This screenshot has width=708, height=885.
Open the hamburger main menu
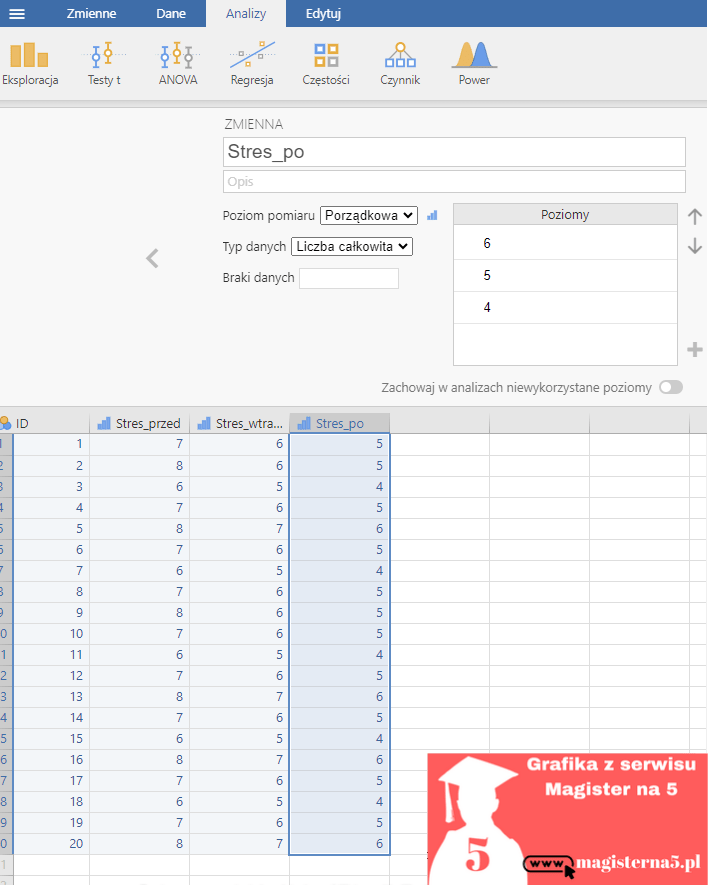point(18,13)
